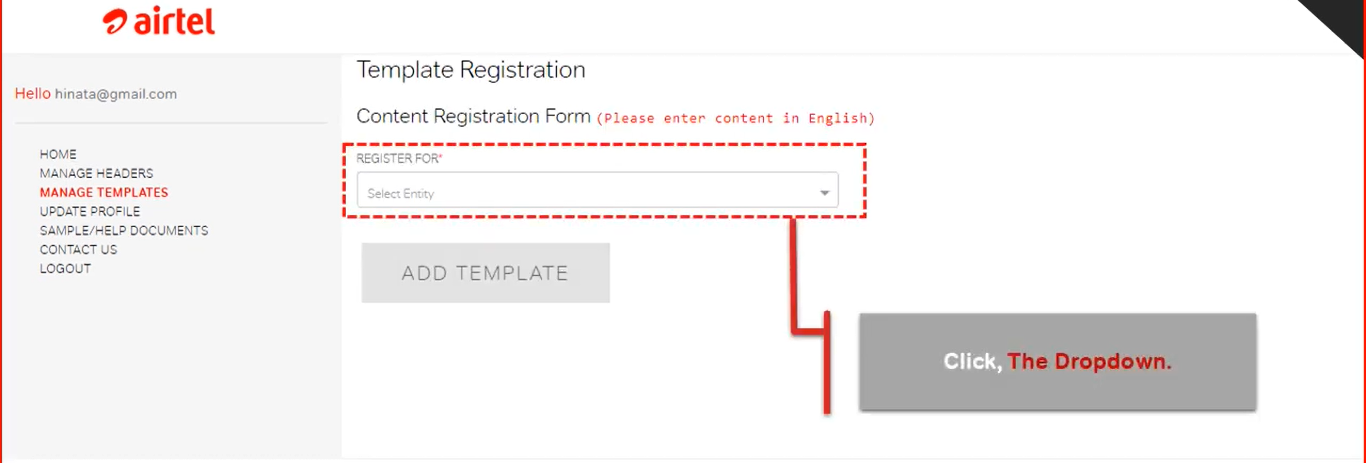Open SAMPLE/HELP DOCUMENTS link

pos(124,230)
